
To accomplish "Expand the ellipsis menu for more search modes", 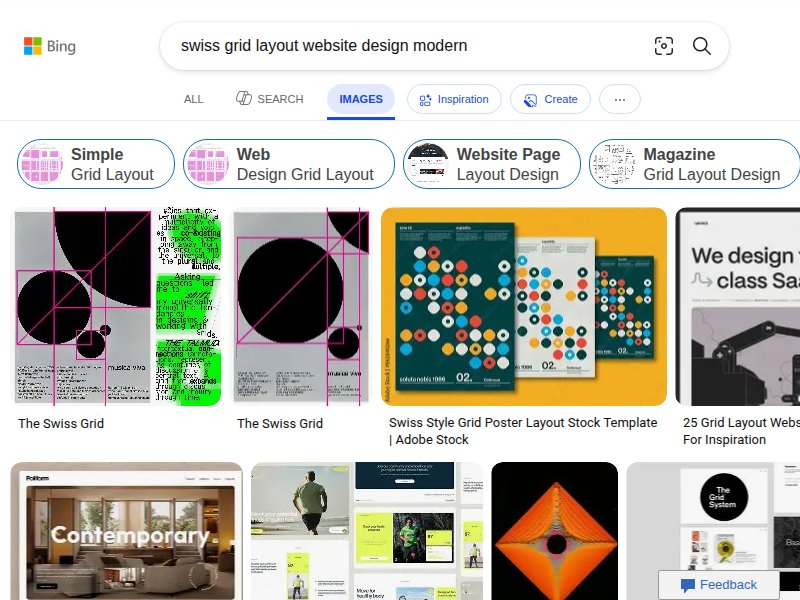I will 619,99.
